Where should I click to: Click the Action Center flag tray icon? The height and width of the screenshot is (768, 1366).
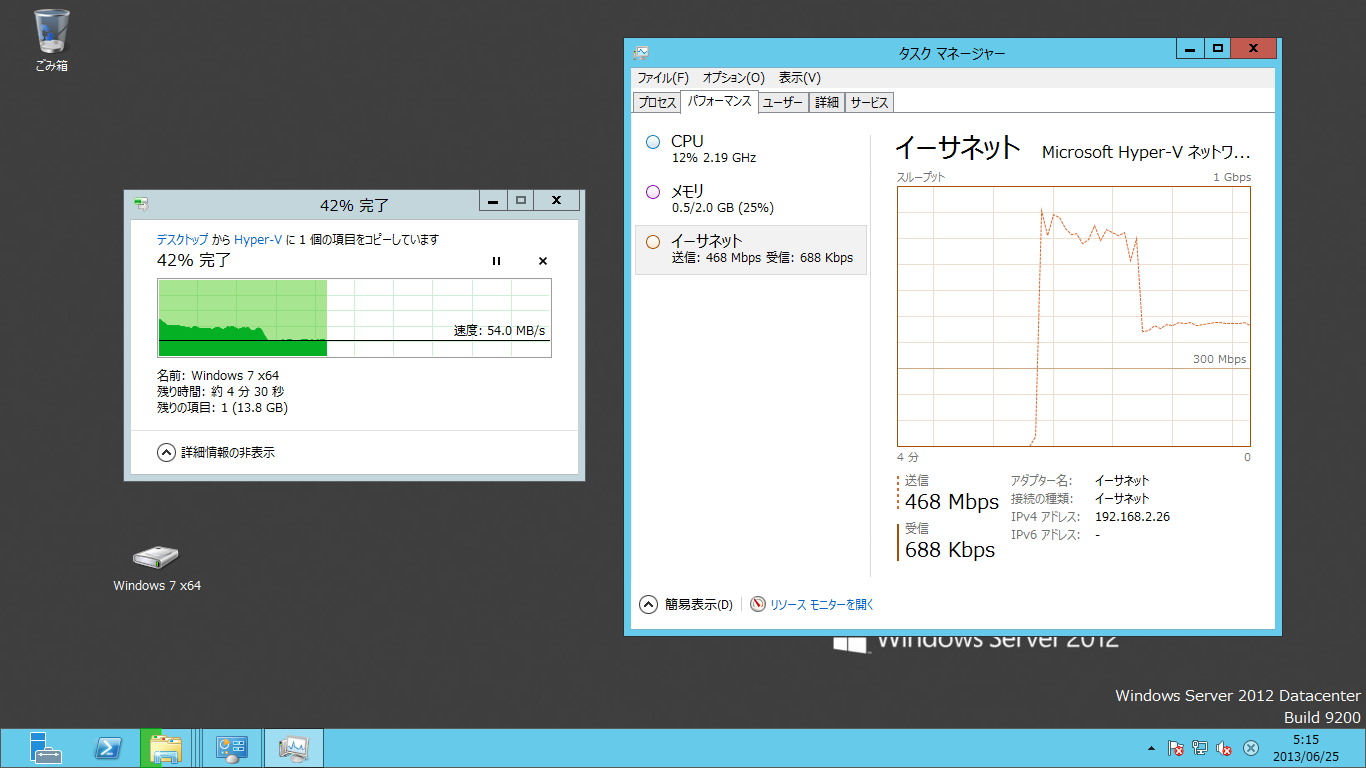(1177, 748)
